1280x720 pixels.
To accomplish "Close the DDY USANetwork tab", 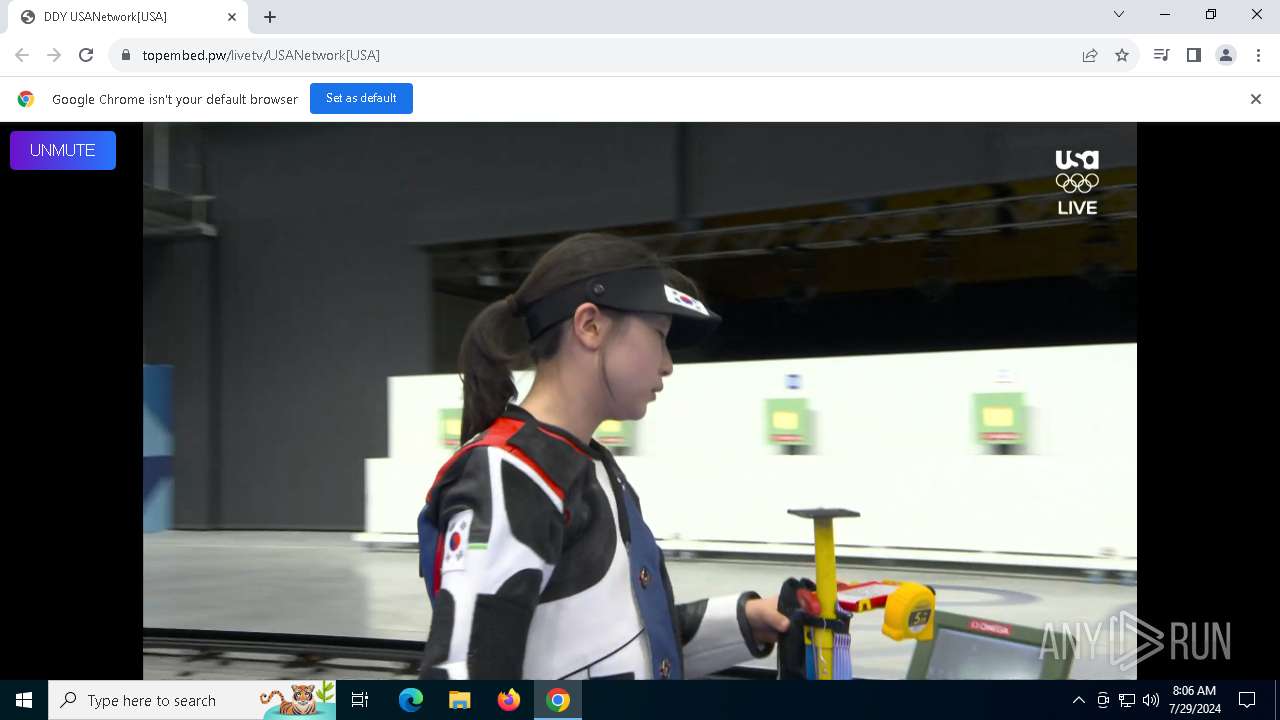I will pyautogui.click(x=232, y=17).
